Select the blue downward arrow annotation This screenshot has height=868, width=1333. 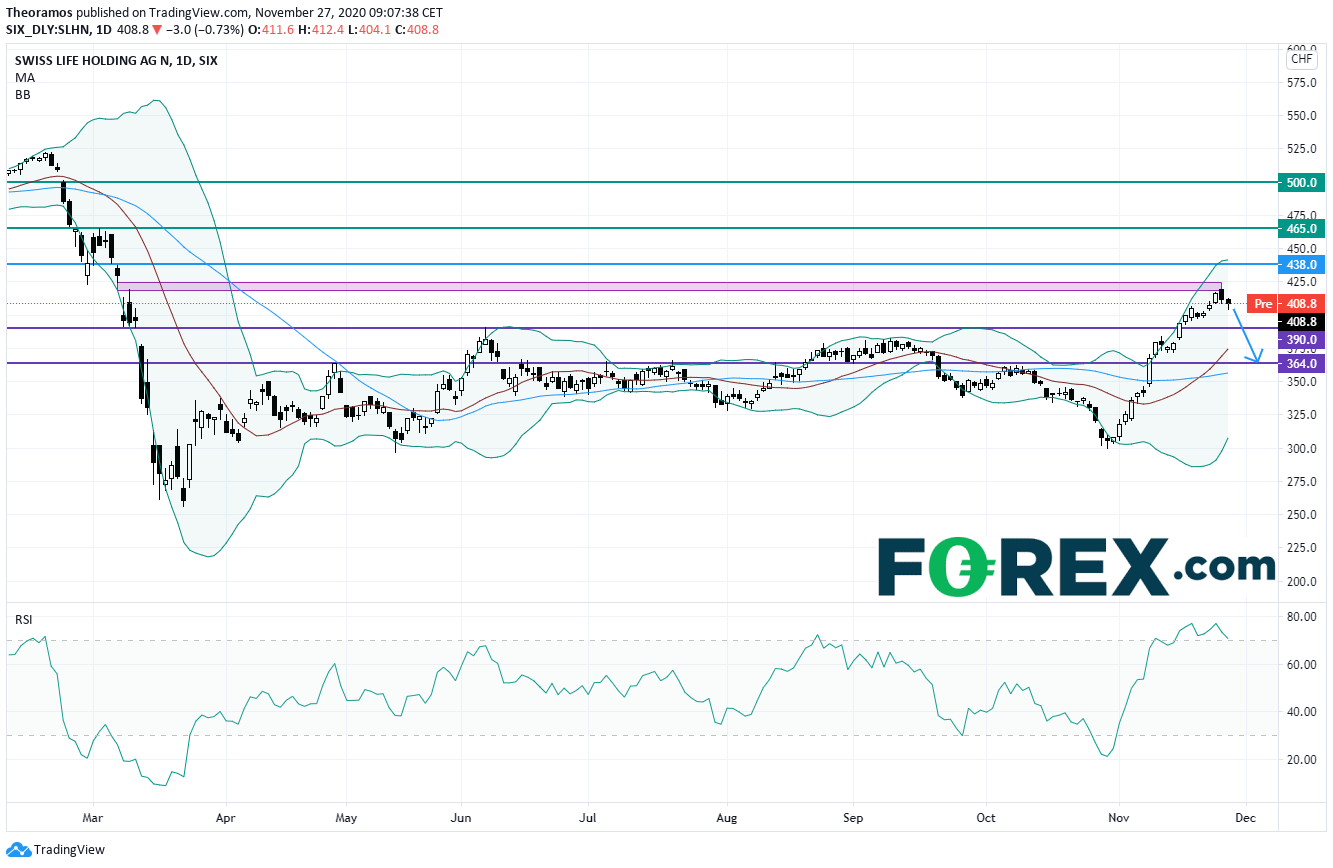(x=1246, y=334)
